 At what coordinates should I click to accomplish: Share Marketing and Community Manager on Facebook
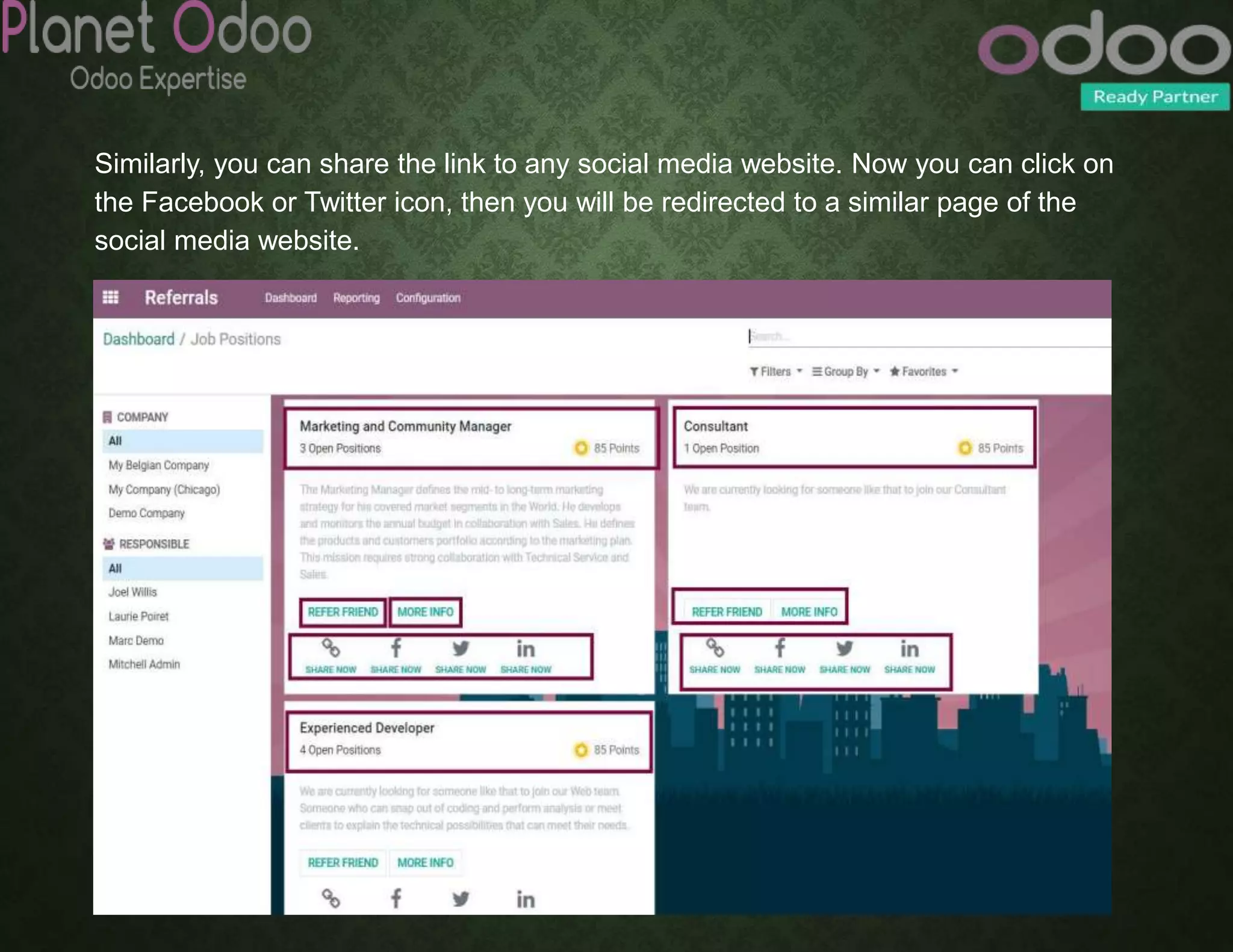(x=396, y=648)
